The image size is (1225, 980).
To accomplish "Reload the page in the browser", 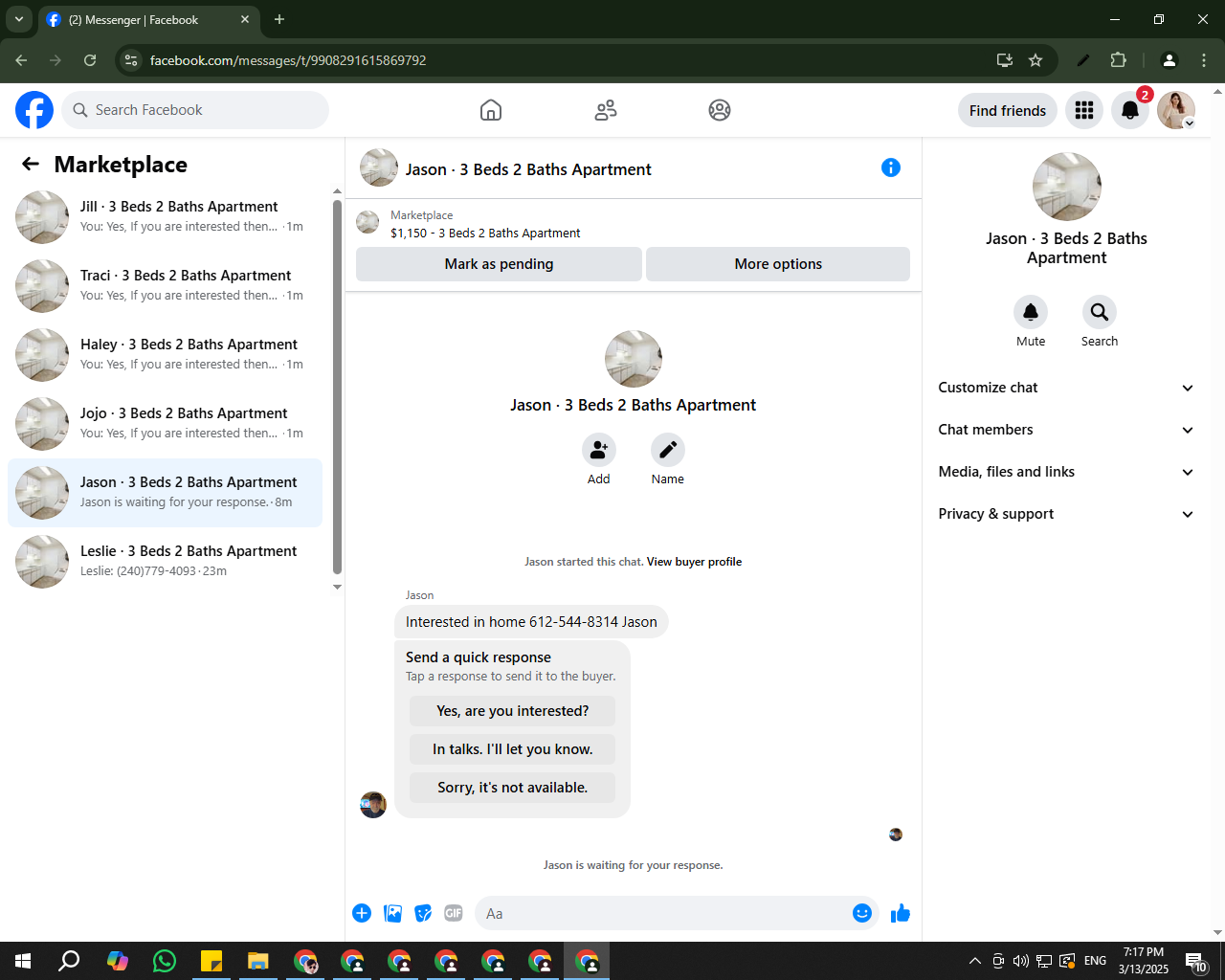I will coord(90,60).
